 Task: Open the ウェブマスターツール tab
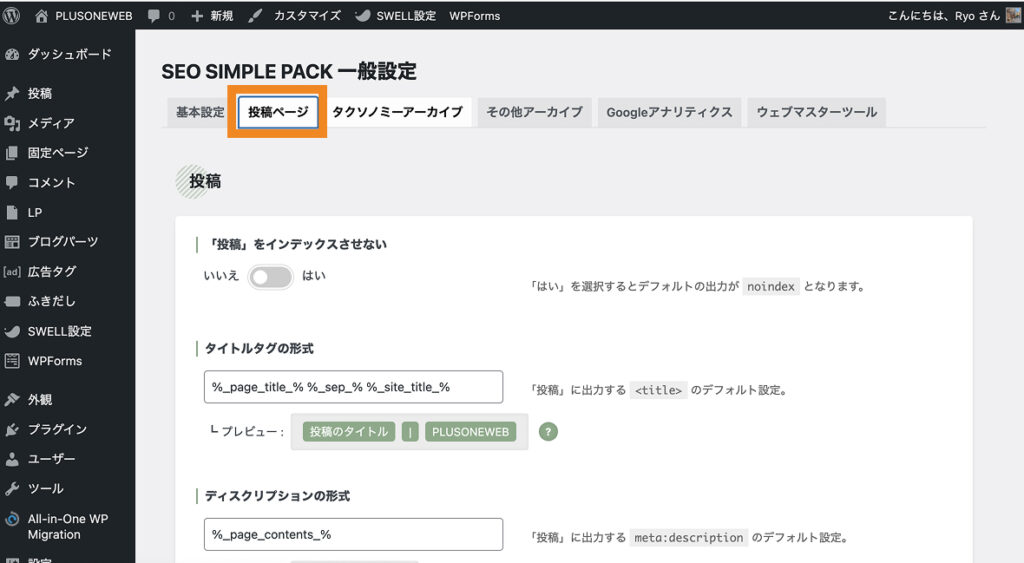(816, 112)
